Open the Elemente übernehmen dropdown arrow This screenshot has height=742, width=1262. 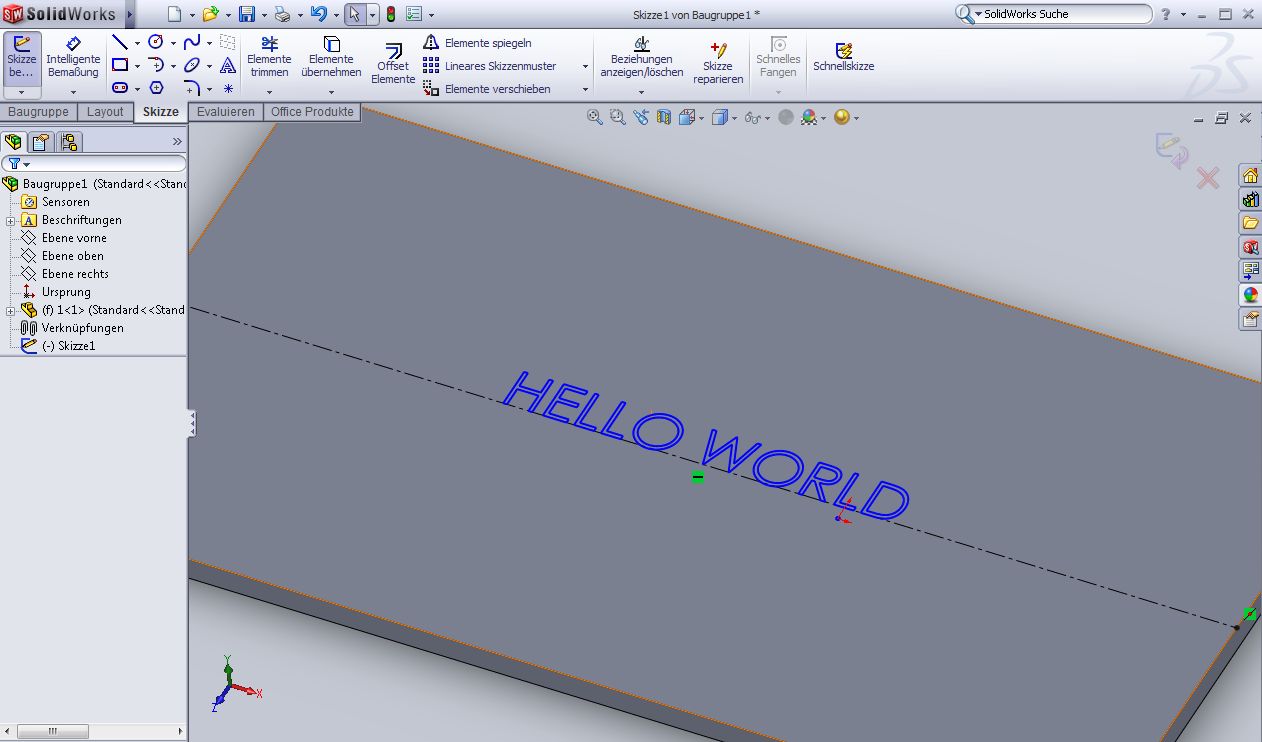331,92
